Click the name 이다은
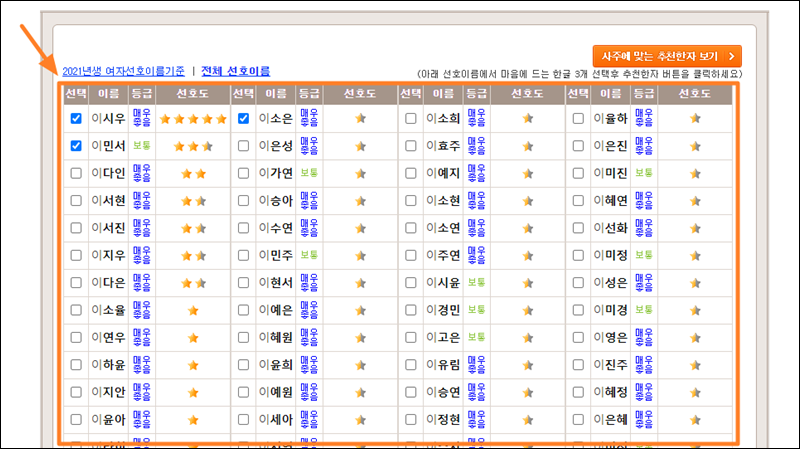Screen dimensions: 800x449 point(108,283)
